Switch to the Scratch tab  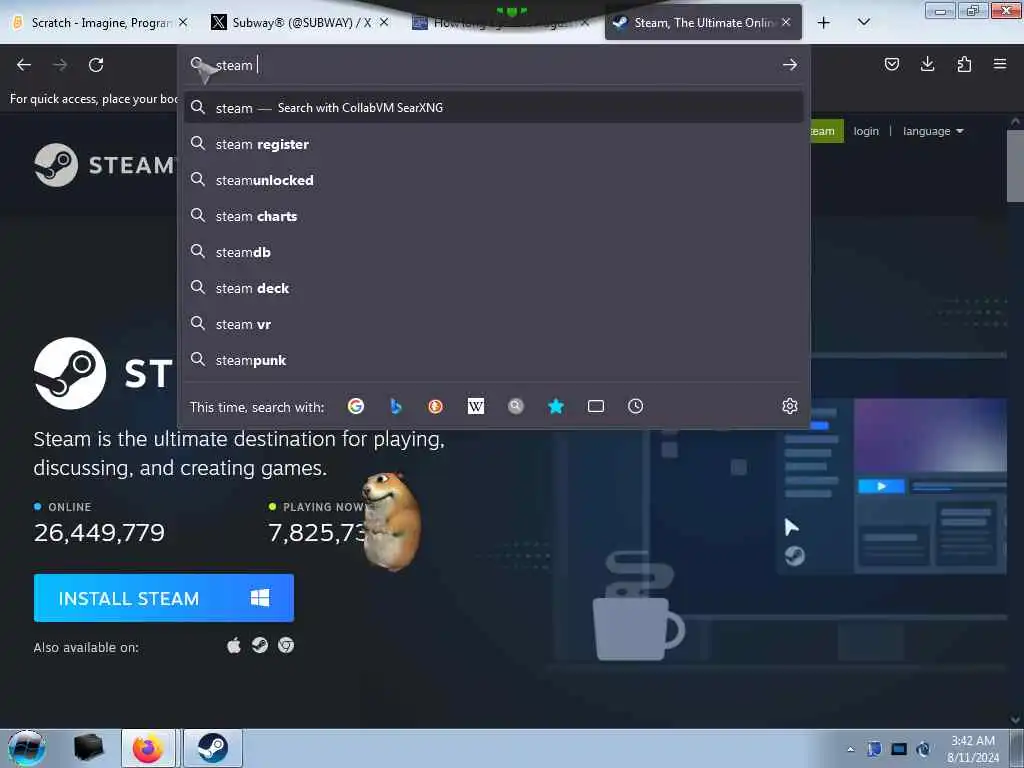click(x=101, y=23)
